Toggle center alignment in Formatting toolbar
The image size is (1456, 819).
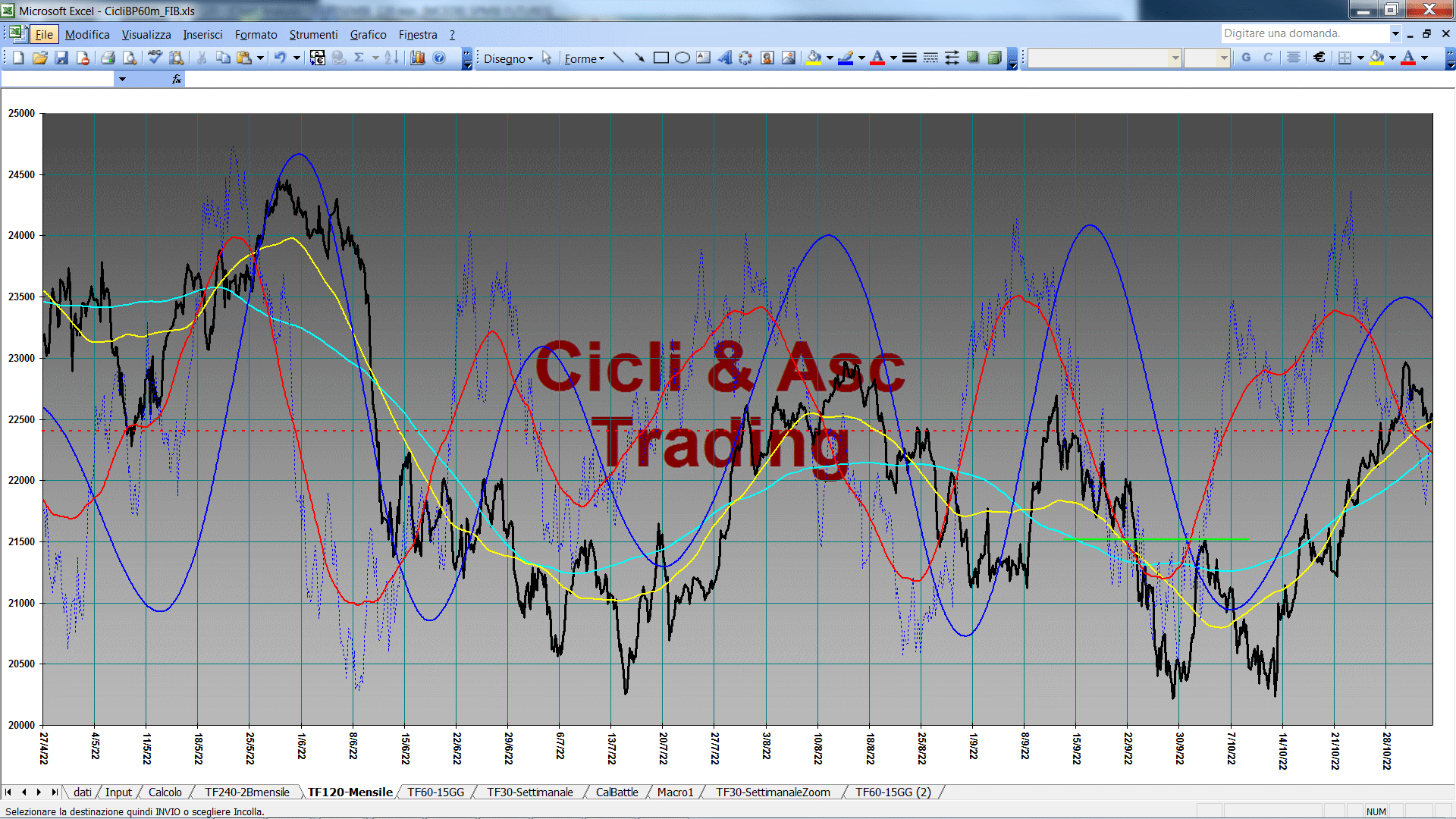(1294, 58)
